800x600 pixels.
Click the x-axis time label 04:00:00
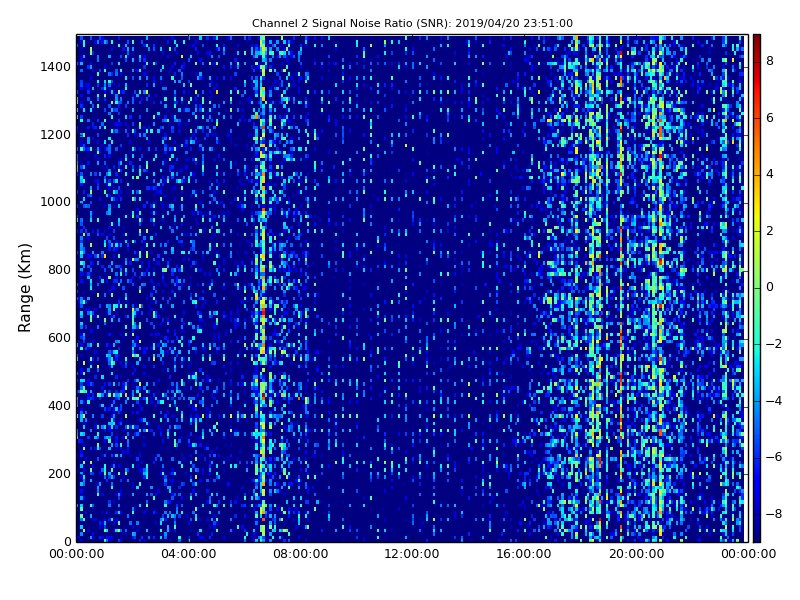click(x=189, y=554)
